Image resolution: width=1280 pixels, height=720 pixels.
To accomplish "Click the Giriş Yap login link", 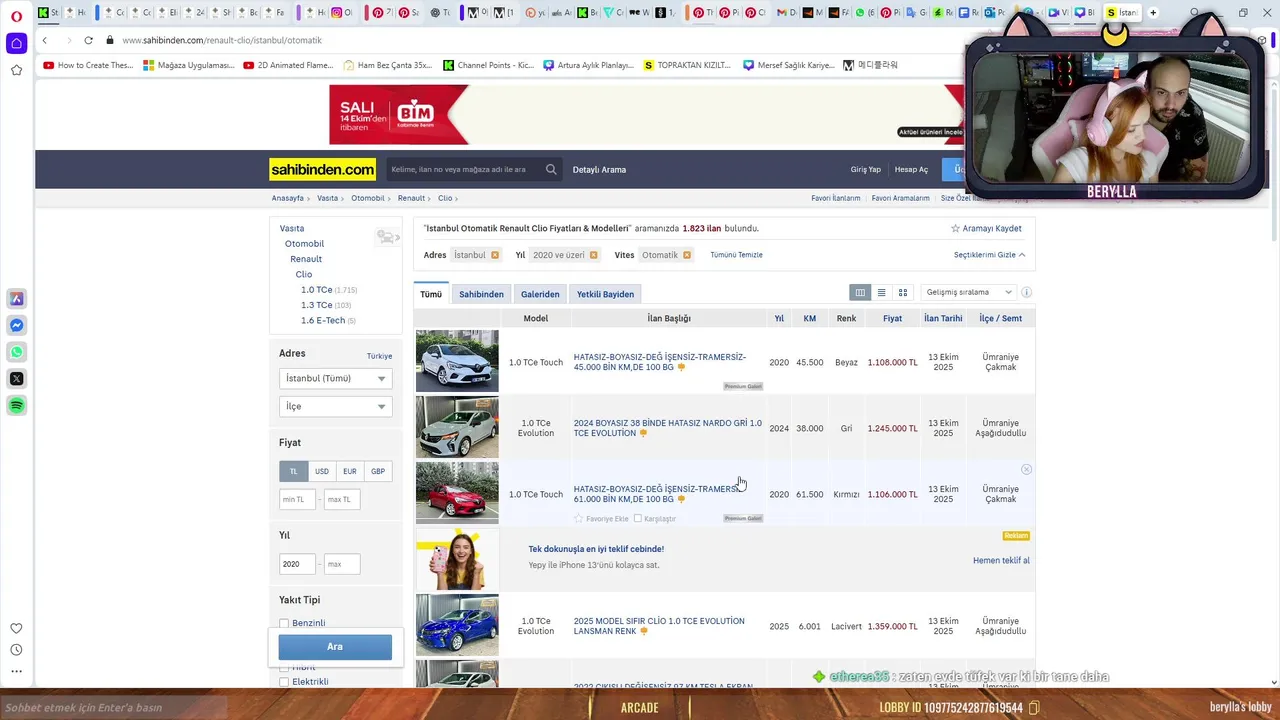I will pos(865,170).
